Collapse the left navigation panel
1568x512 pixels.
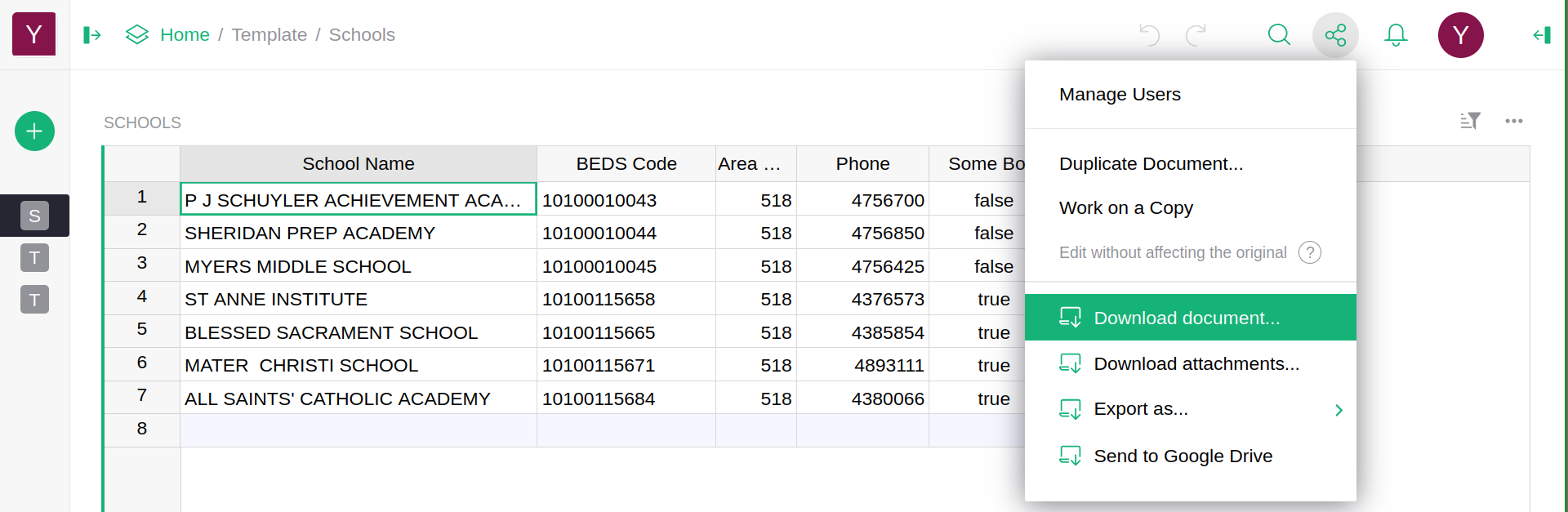[x=92, y=35]
